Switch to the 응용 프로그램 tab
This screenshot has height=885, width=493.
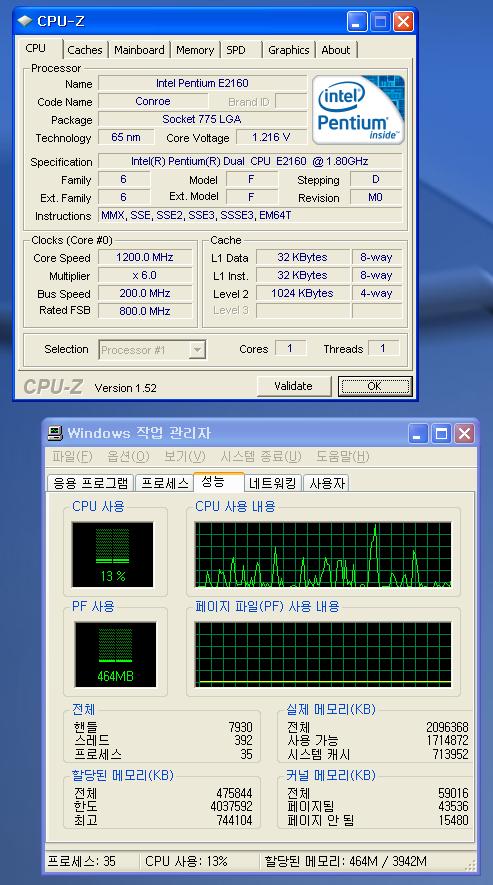click(90, 483)
